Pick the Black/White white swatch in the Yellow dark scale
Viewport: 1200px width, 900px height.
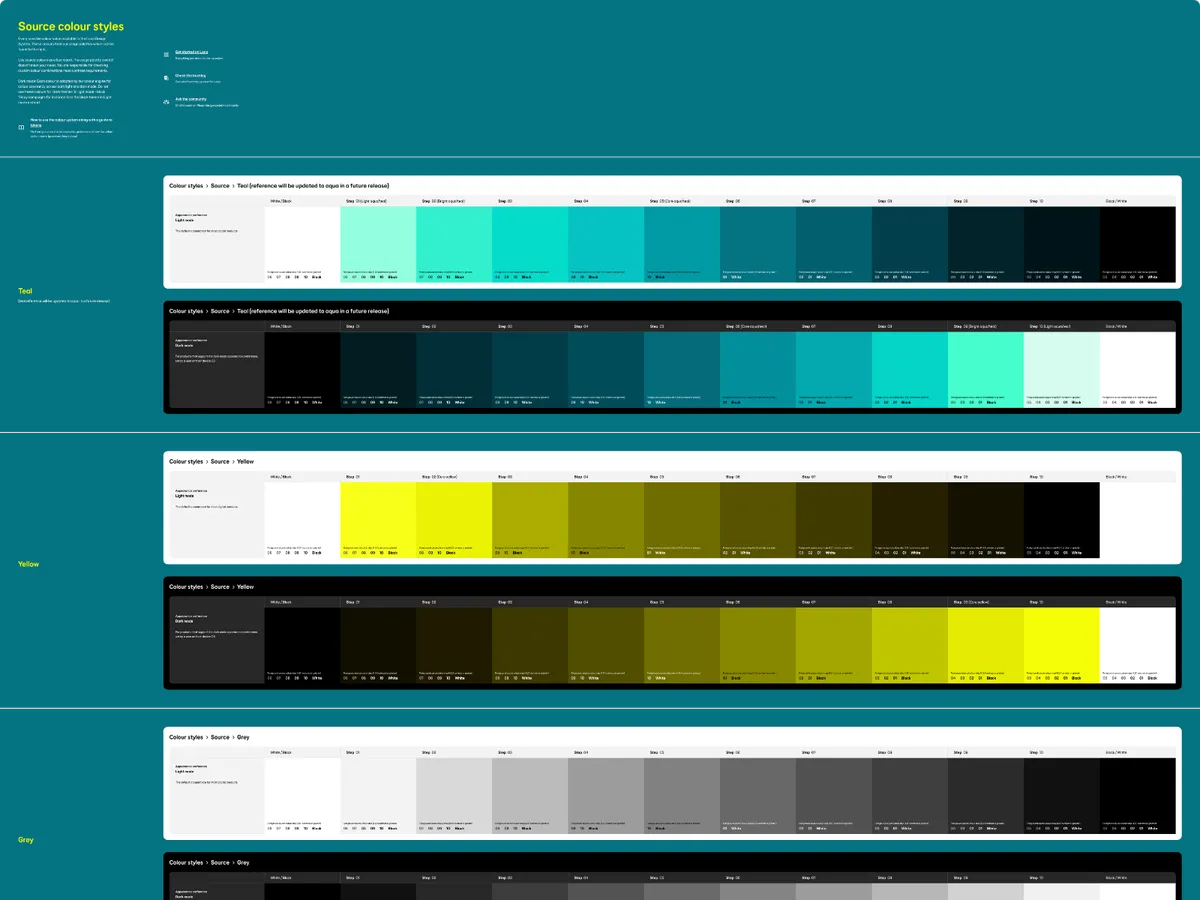pyautogui.click(x=1138, y=645)
